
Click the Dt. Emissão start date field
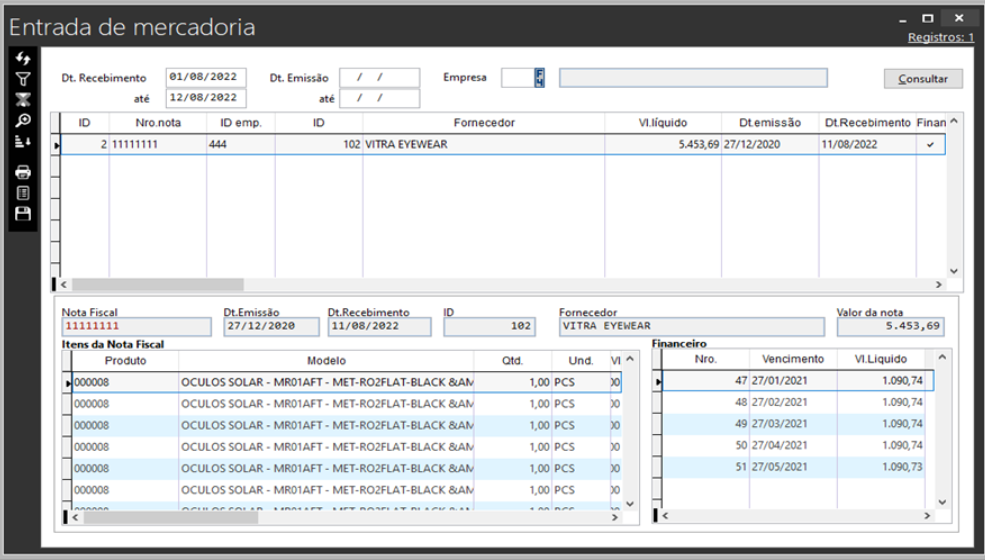[379, 78]
